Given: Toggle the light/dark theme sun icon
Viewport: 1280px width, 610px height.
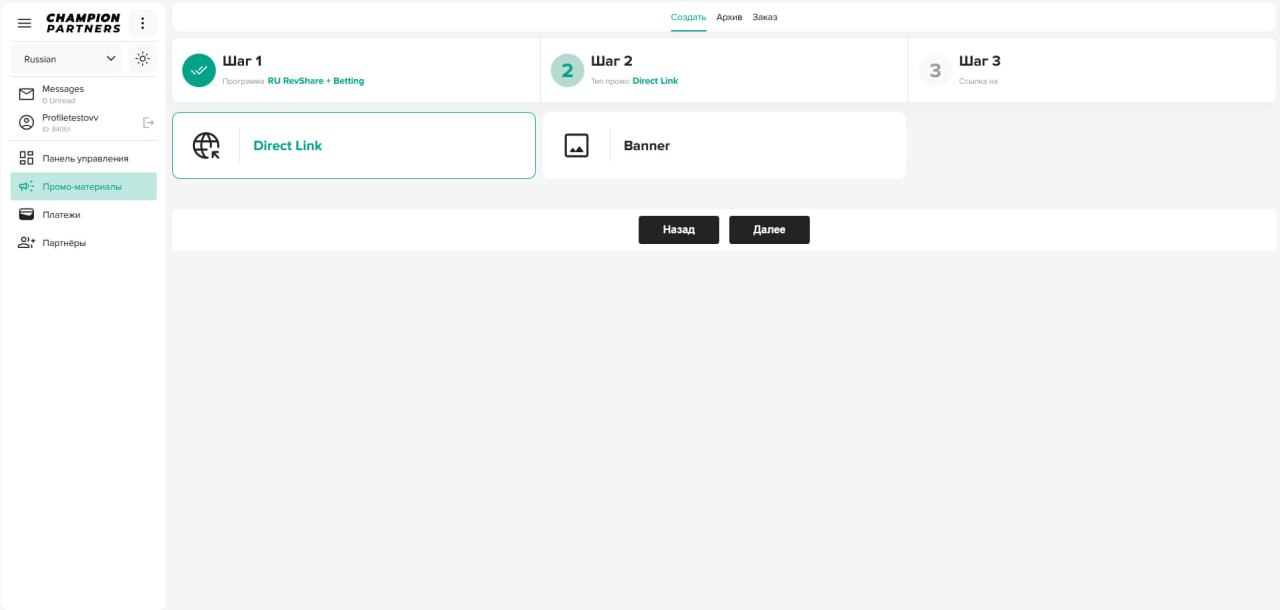Looking at the screenshot, I should pos(142,59).
